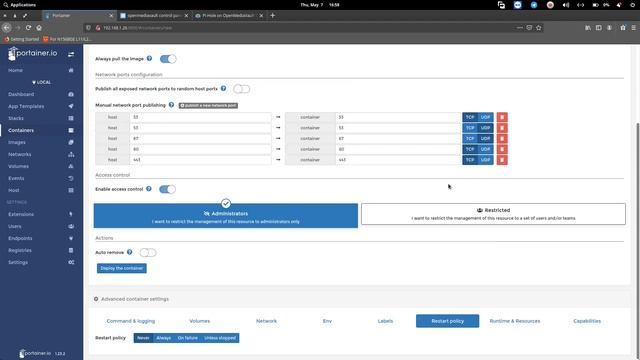Open the Network settings tab
The height and width of the screenshot is (360, 640).
266,321
